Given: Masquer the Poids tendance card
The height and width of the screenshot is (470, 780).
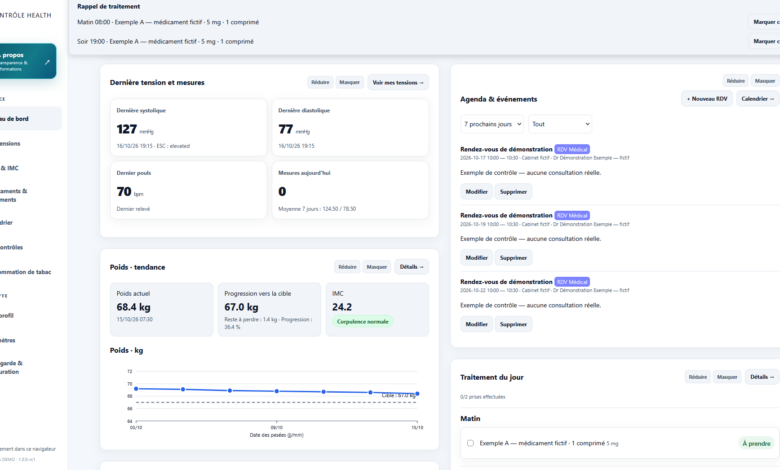Looking at the screenshot, I should click(x=377, y=267).
